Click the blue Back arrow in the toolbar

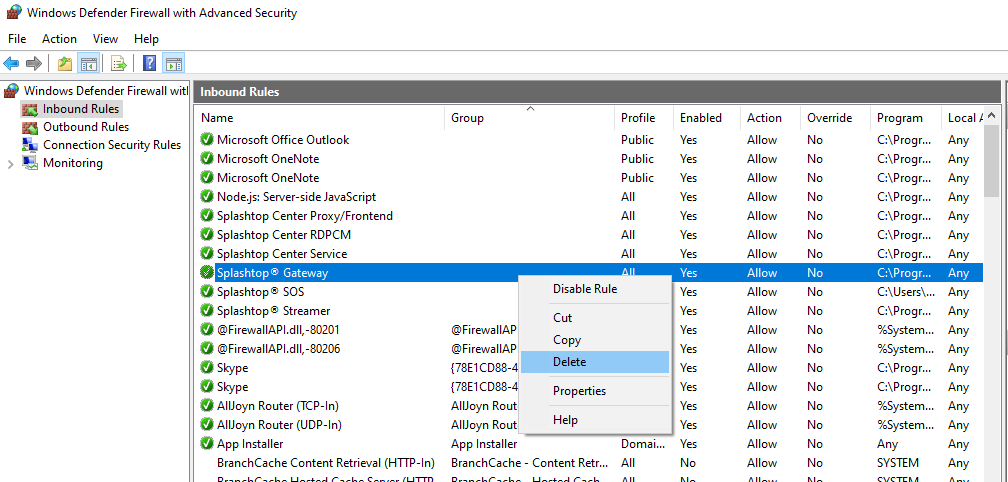point(12,64)
